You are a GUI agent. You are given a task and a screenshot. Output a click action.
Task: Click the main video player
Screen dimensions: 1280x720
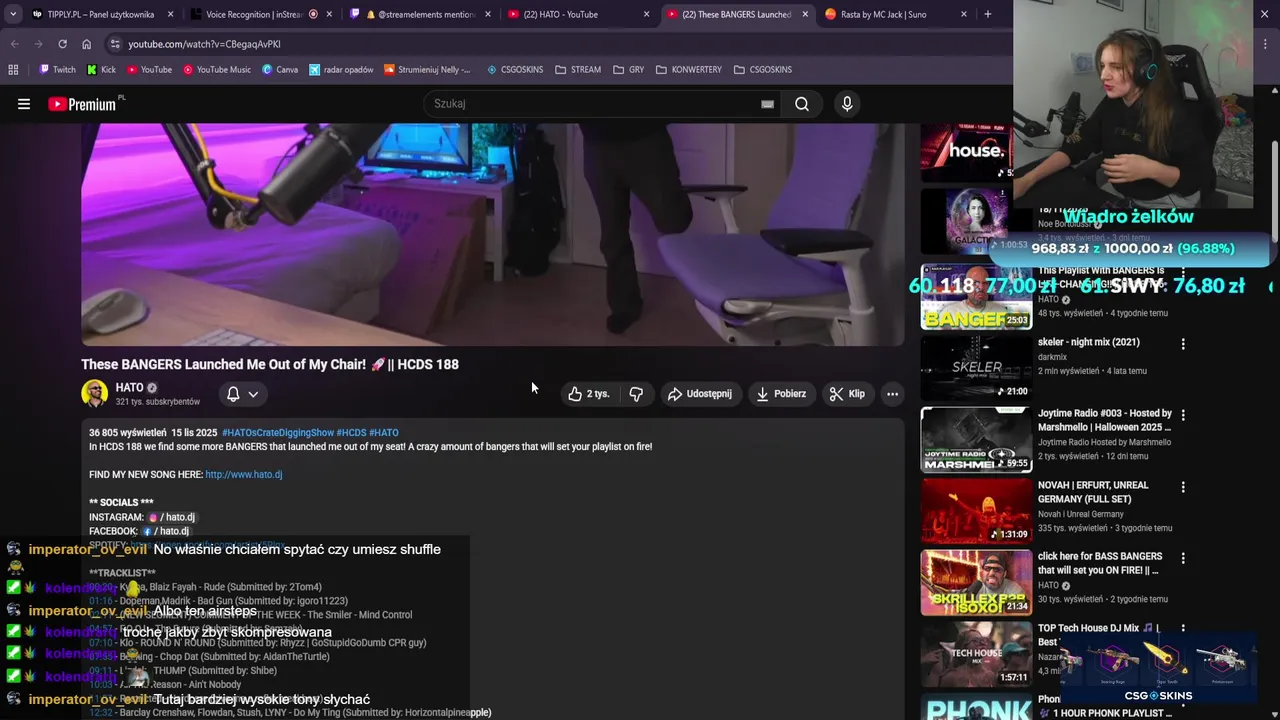pos(493,234)
